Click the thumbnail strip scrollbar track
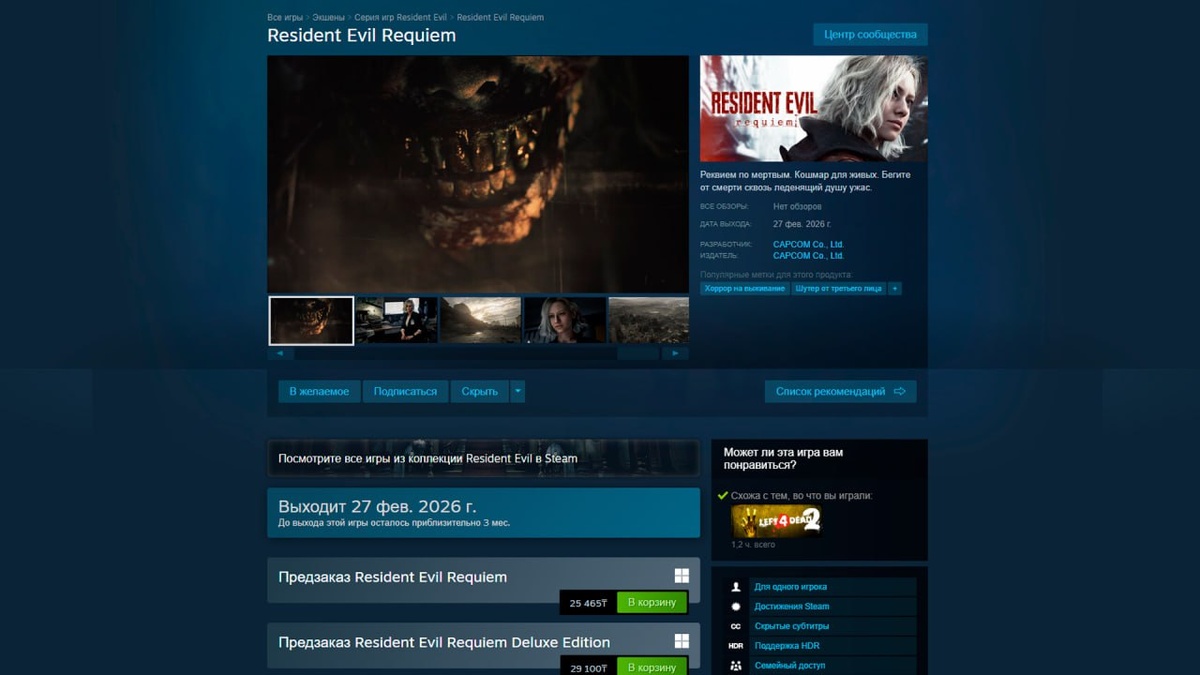 click(x=477, y=353)
